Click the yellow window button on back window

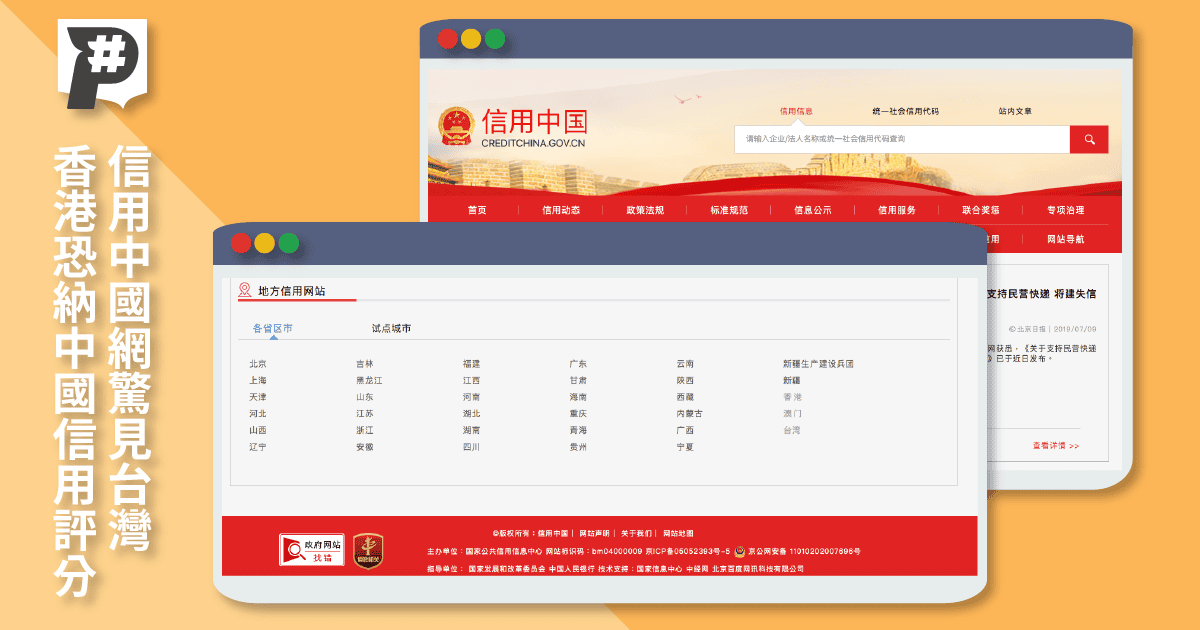click(471, 40)
